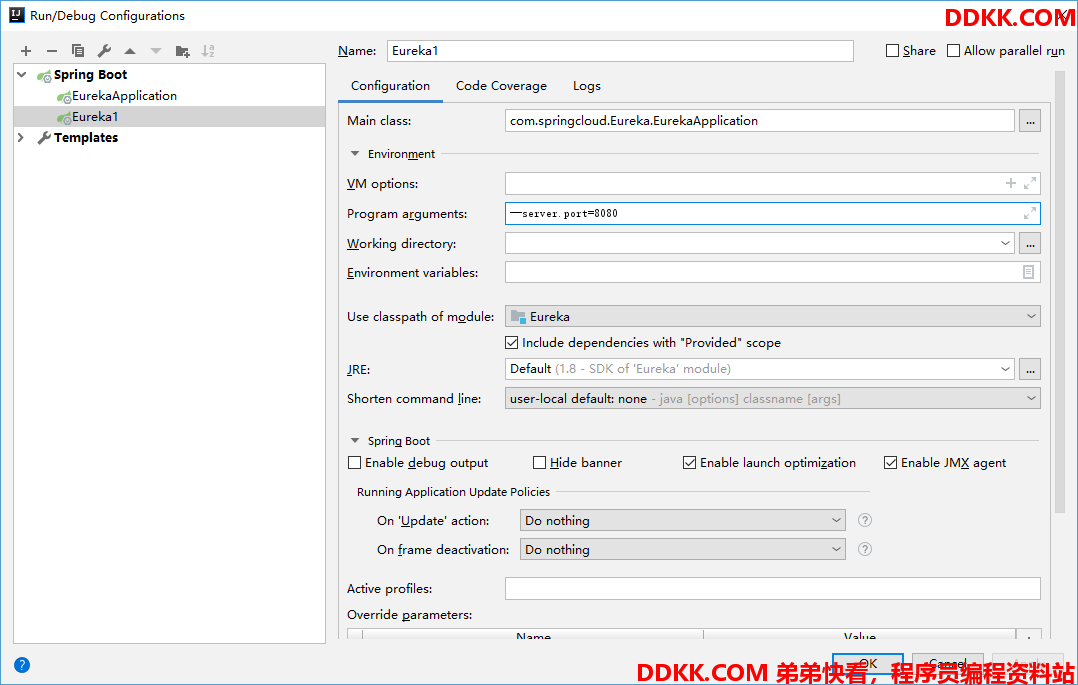
Task: Move configuration up with arrow icon
Action: tap(130, 51)
